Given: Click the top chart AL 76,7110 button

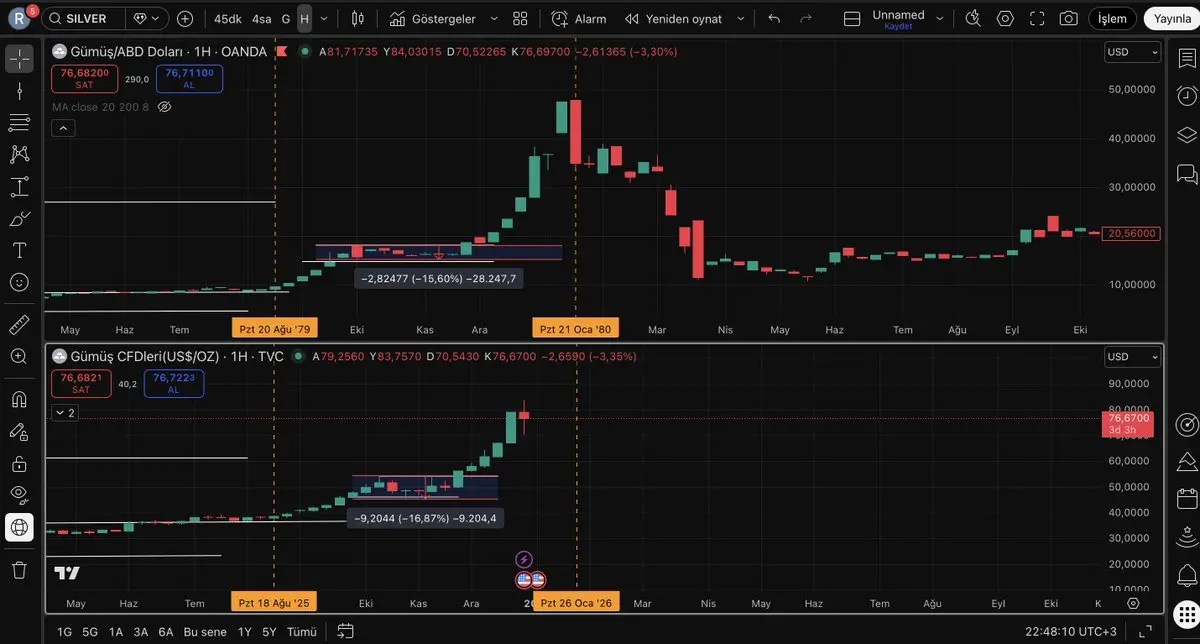Looking at the screenshot, I should 189,79.
